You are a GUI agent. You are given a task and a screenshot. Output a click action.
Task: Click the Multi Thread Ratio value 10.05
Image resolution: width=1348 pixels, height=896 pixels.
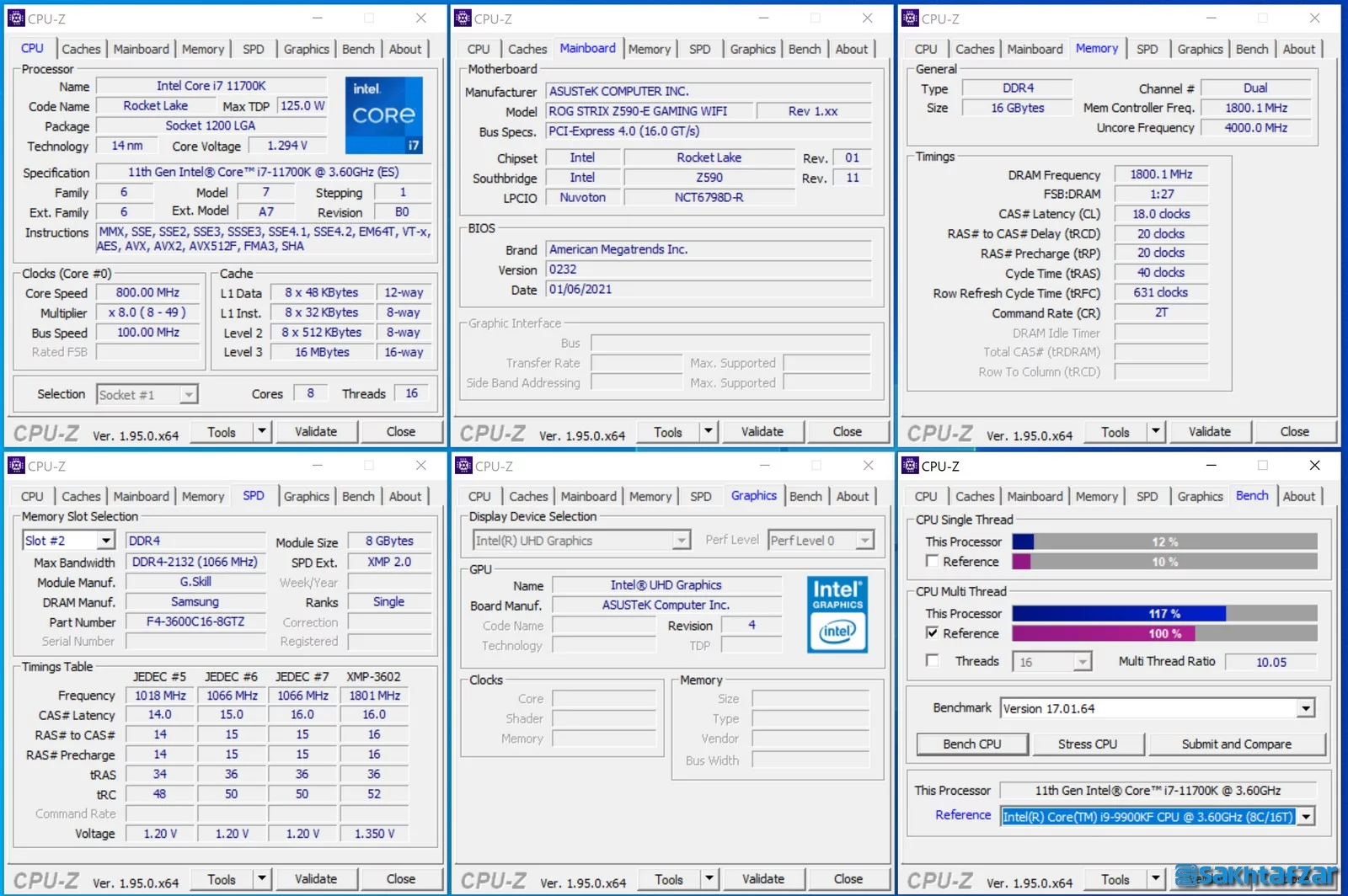click(1270, 662)
